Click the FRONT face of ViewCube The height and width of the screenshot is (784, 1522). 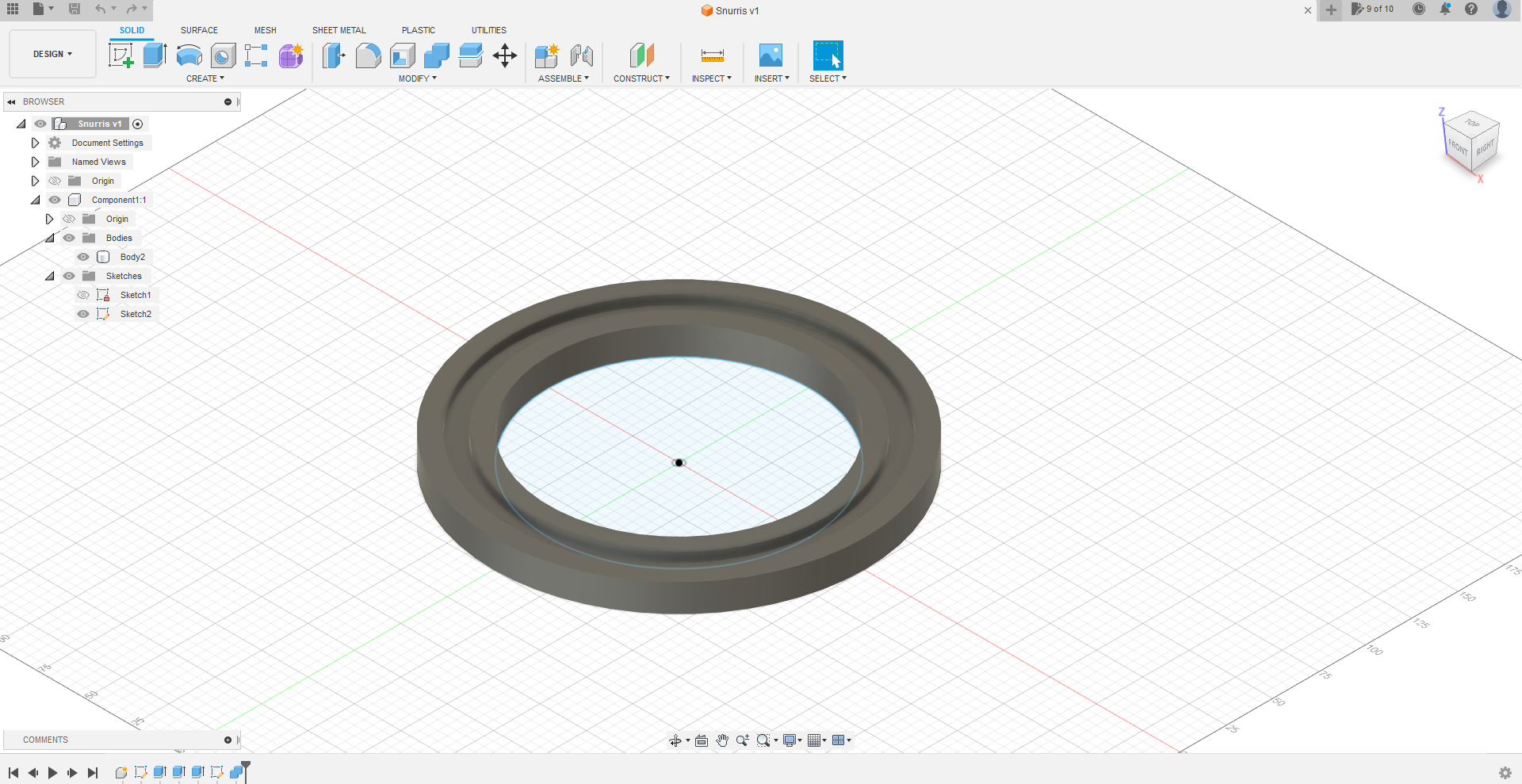[1457, 147]
